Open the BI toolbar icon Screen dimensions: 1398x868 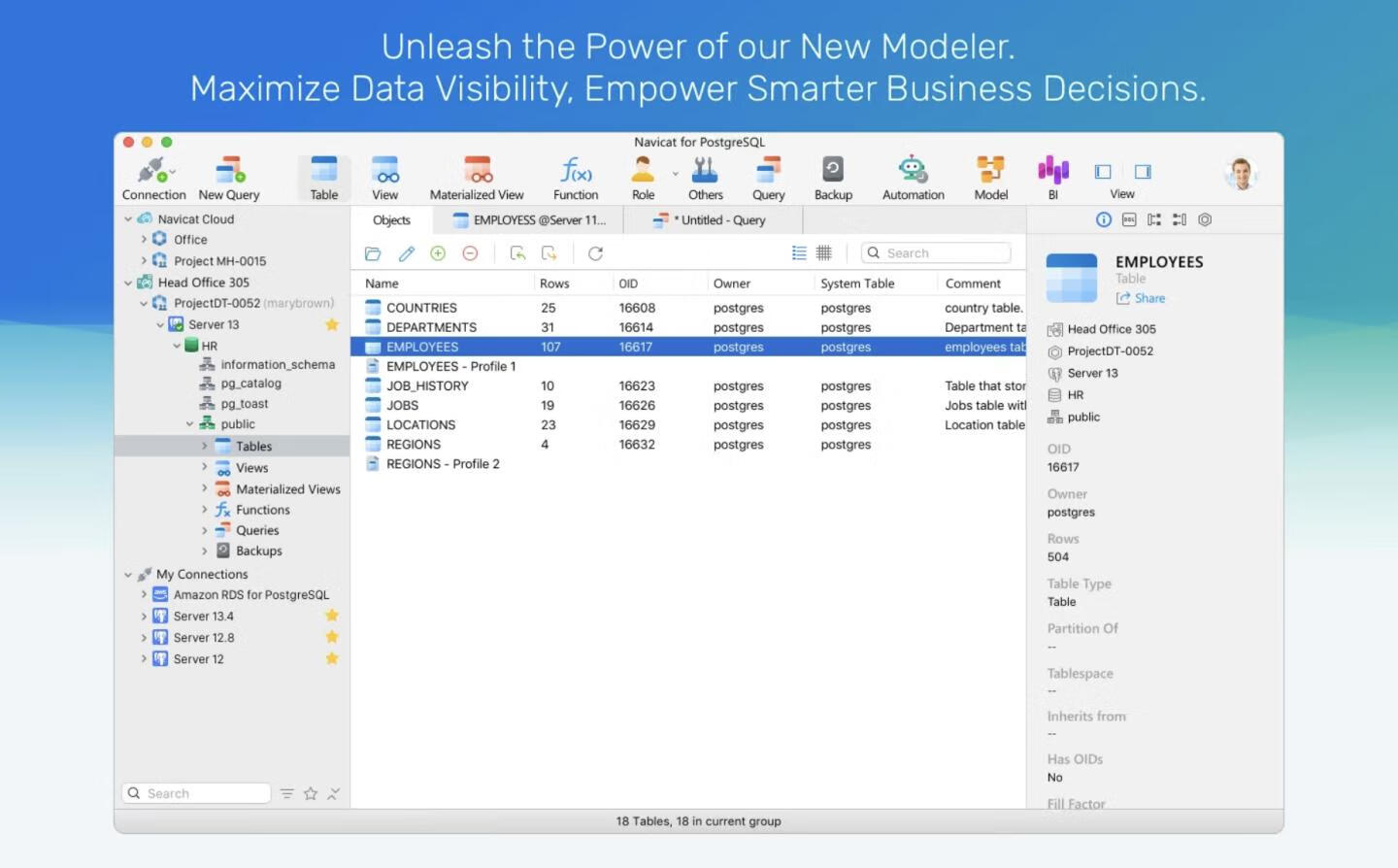click(1053, 179)
